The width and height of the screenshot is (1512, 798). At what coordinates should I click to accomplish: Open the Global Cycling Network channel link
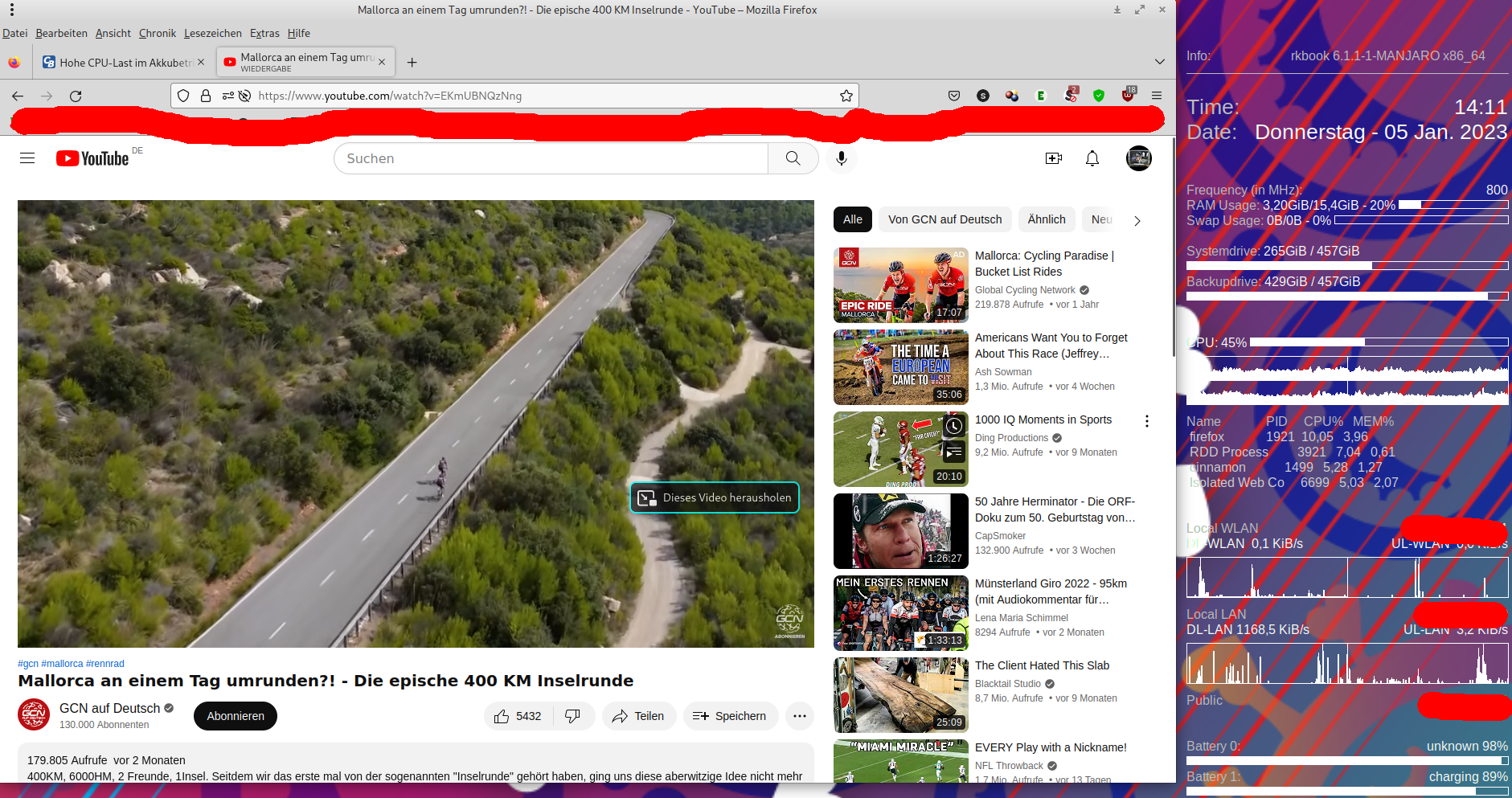coord(1025,290)
